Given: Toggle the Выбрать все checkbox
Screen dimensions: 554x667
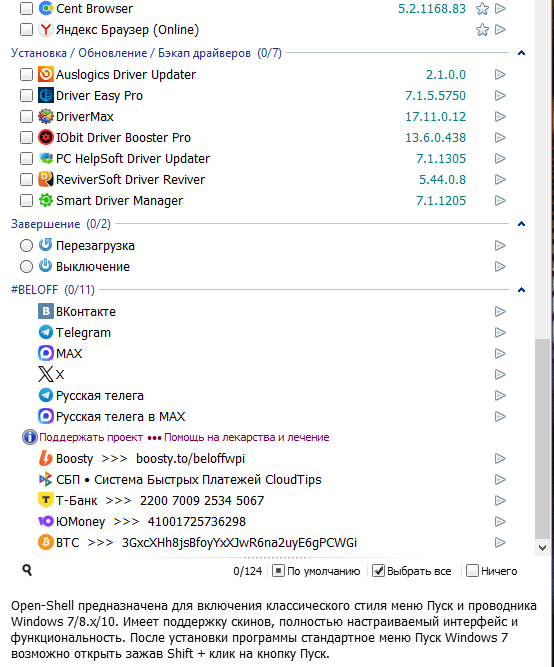Looking at the screenshot, I should tap(378, 571).
